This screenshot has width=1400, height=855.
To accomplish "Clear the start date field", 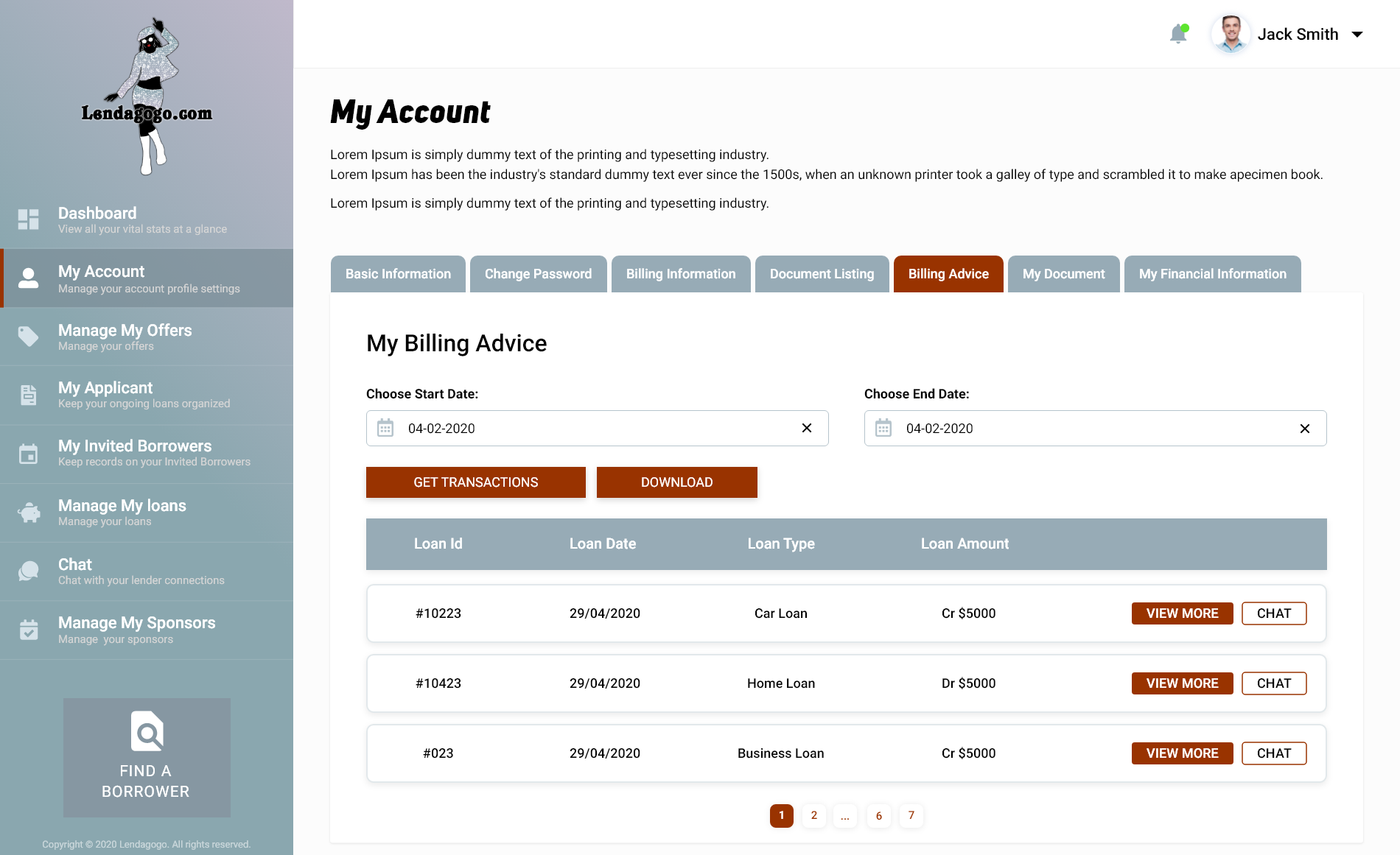I will 807,428.
